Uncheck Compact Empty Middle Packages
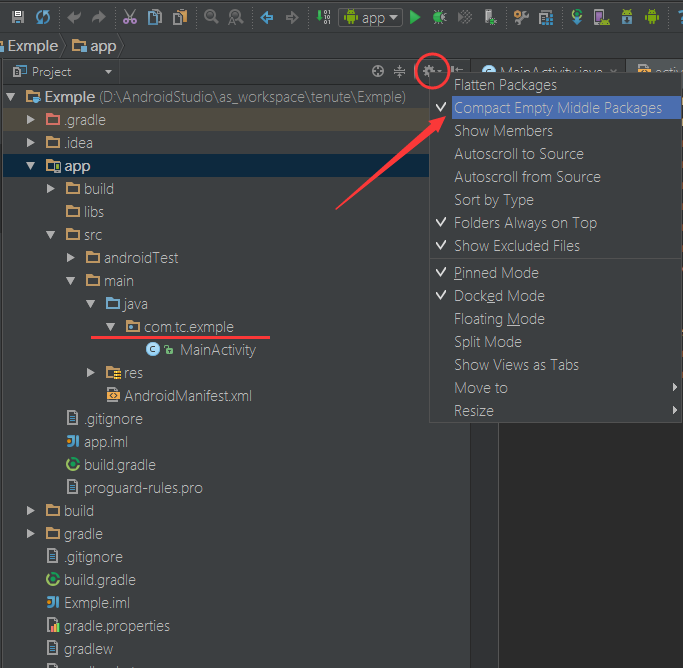This screenshot has height=668, width=683. coord(555,108)
